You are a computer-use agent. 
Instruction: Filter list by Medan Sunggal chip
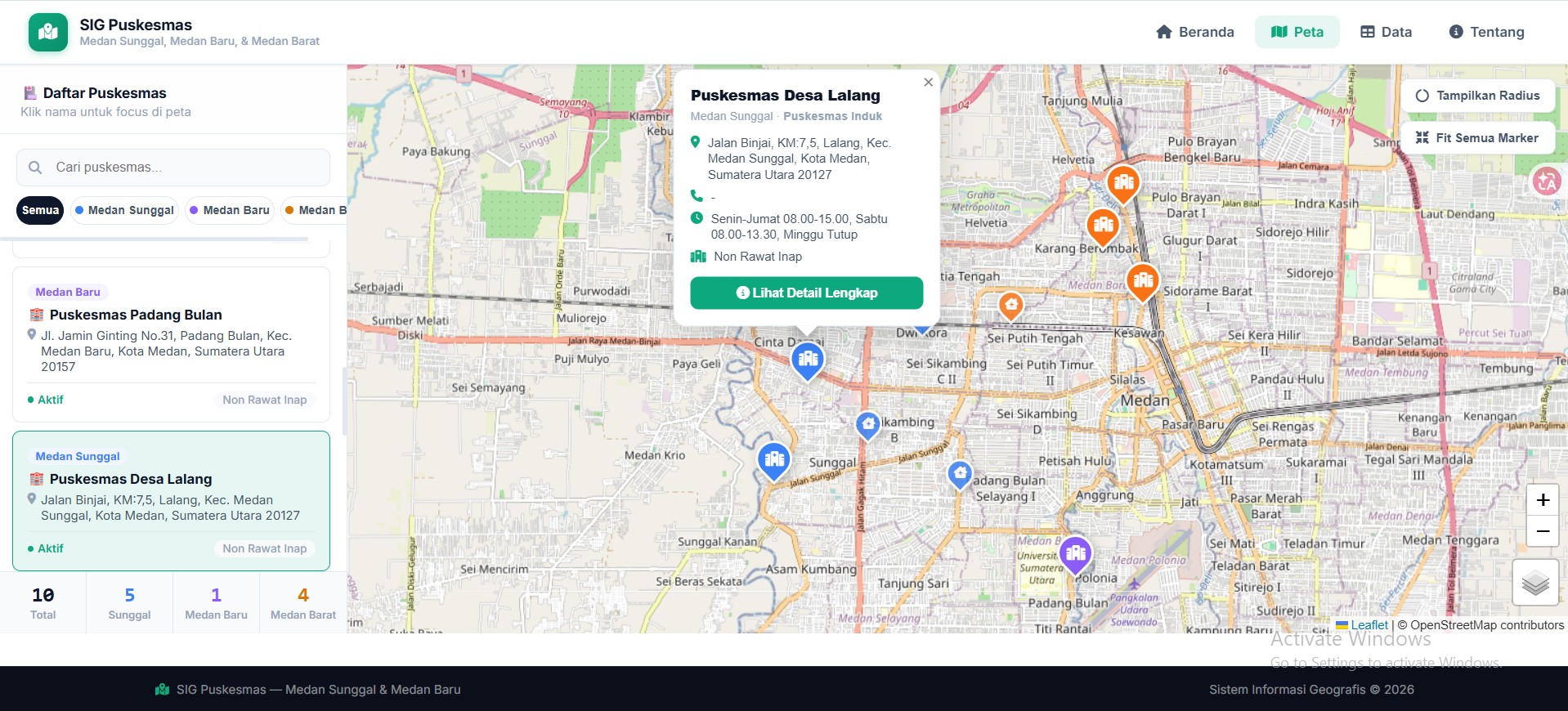pyautogui.click(x=124, y=210)
